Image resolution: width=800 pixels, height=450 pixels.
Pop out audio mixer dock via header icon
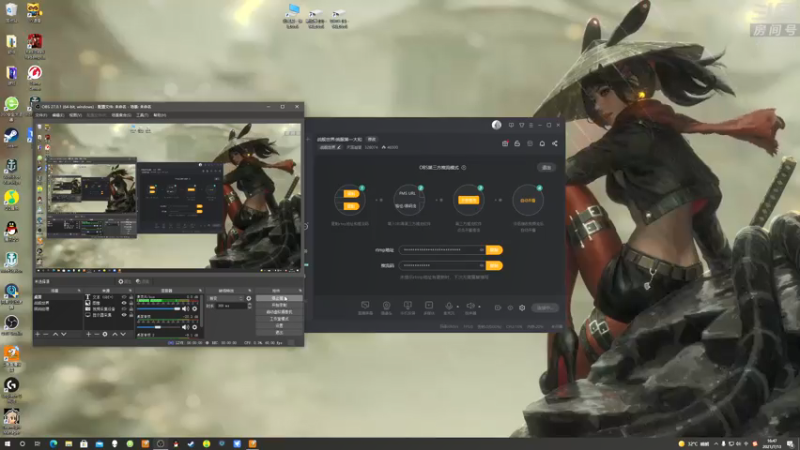point(200,291)
